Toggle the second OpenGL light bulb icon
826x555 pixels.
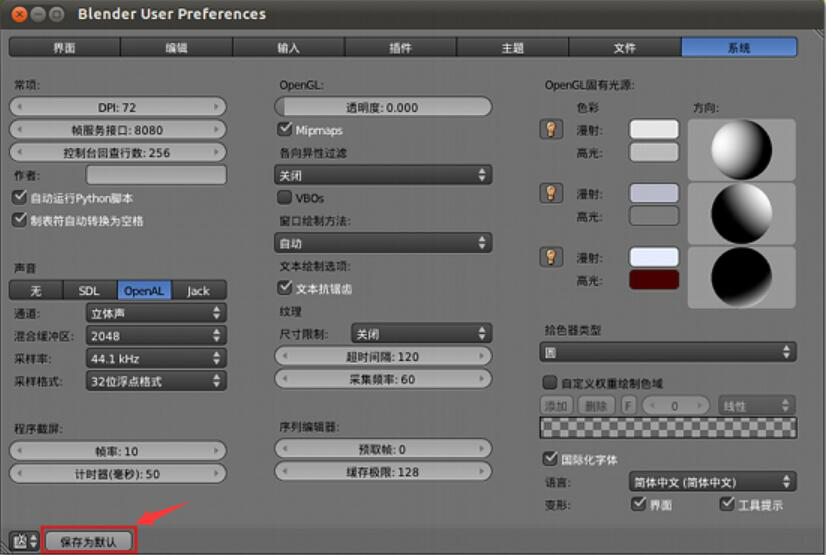tap(551, 193)
